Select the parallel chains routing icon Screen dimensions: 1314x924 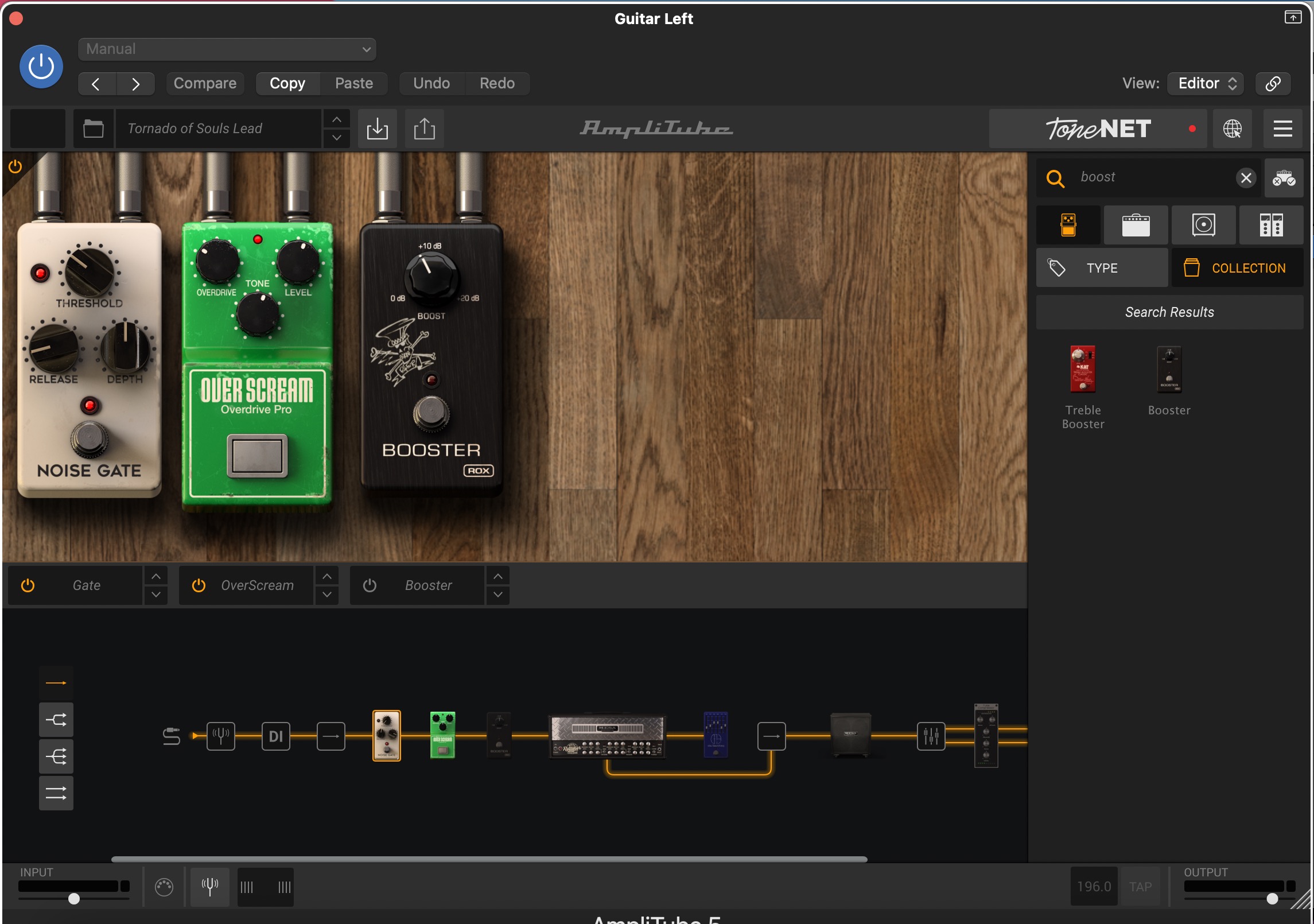(56, 793)
